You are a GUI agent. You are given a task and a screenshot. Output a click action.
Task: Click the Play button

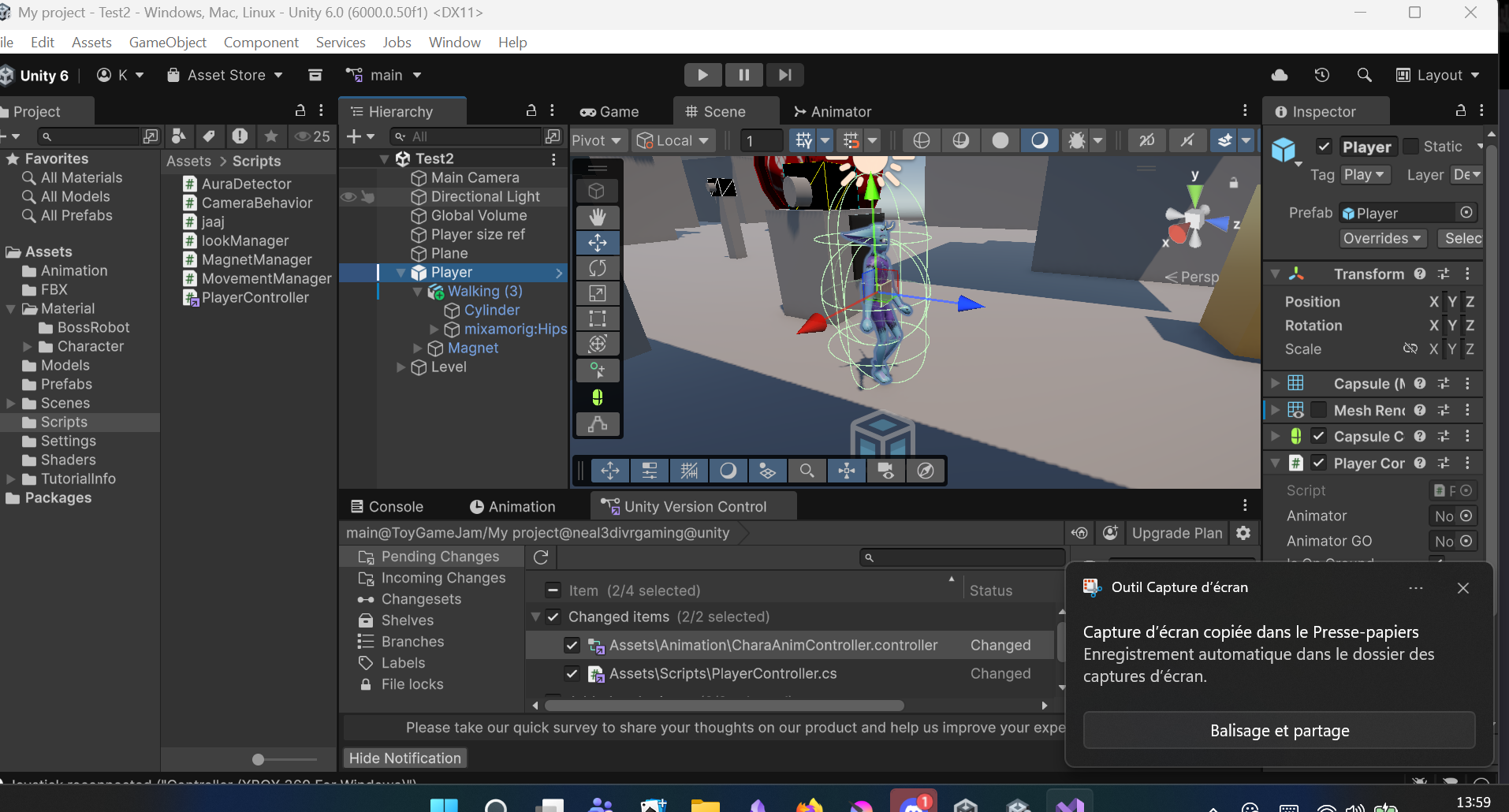tap(702, 75)
